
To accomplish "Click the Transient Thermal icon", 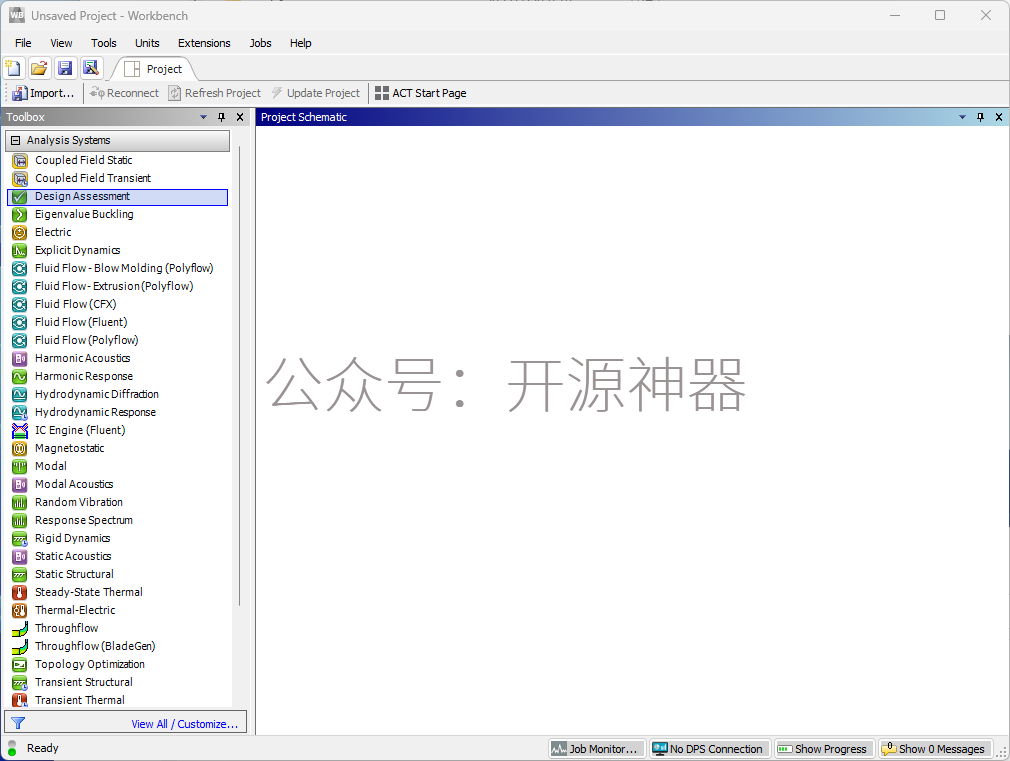I will tap(20, 700).
